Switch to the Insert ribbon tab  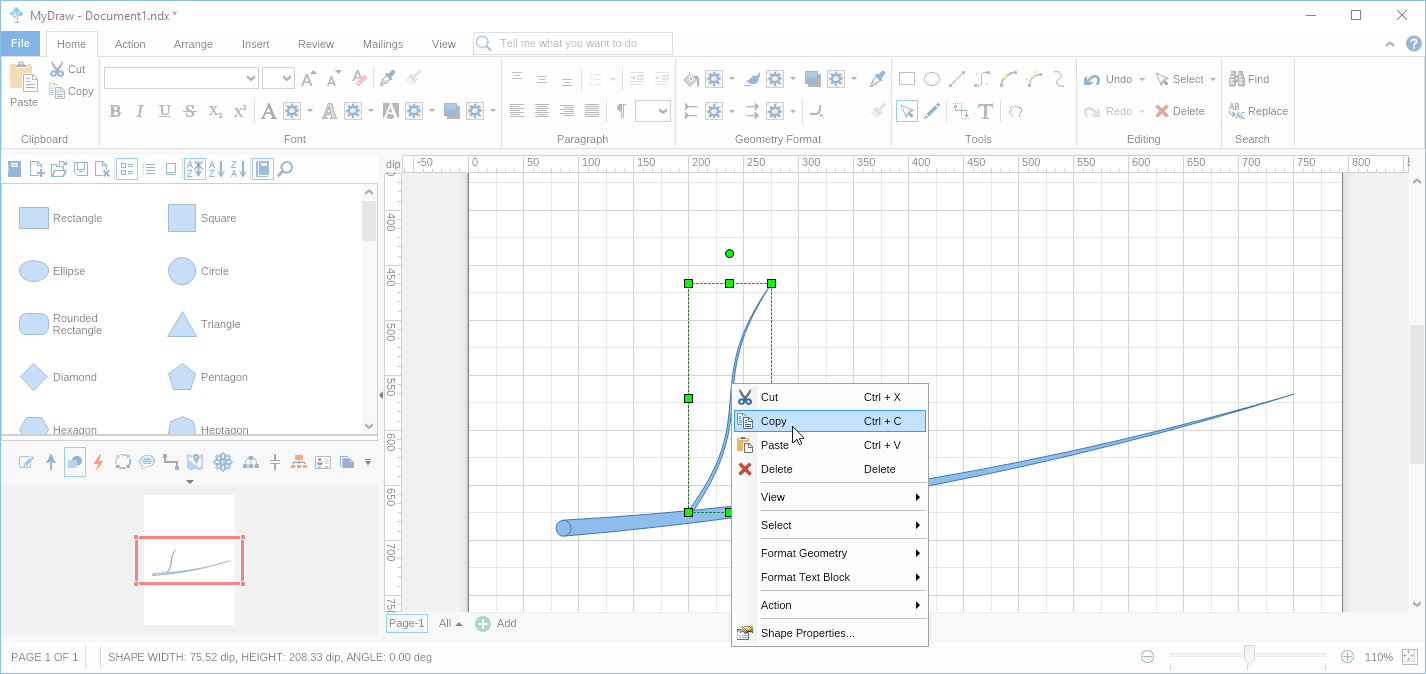255,44
